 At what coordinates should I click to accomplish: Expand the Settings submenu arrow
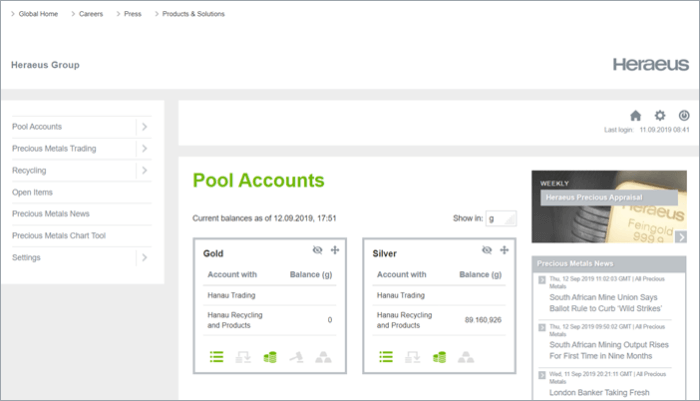[145, 258]
